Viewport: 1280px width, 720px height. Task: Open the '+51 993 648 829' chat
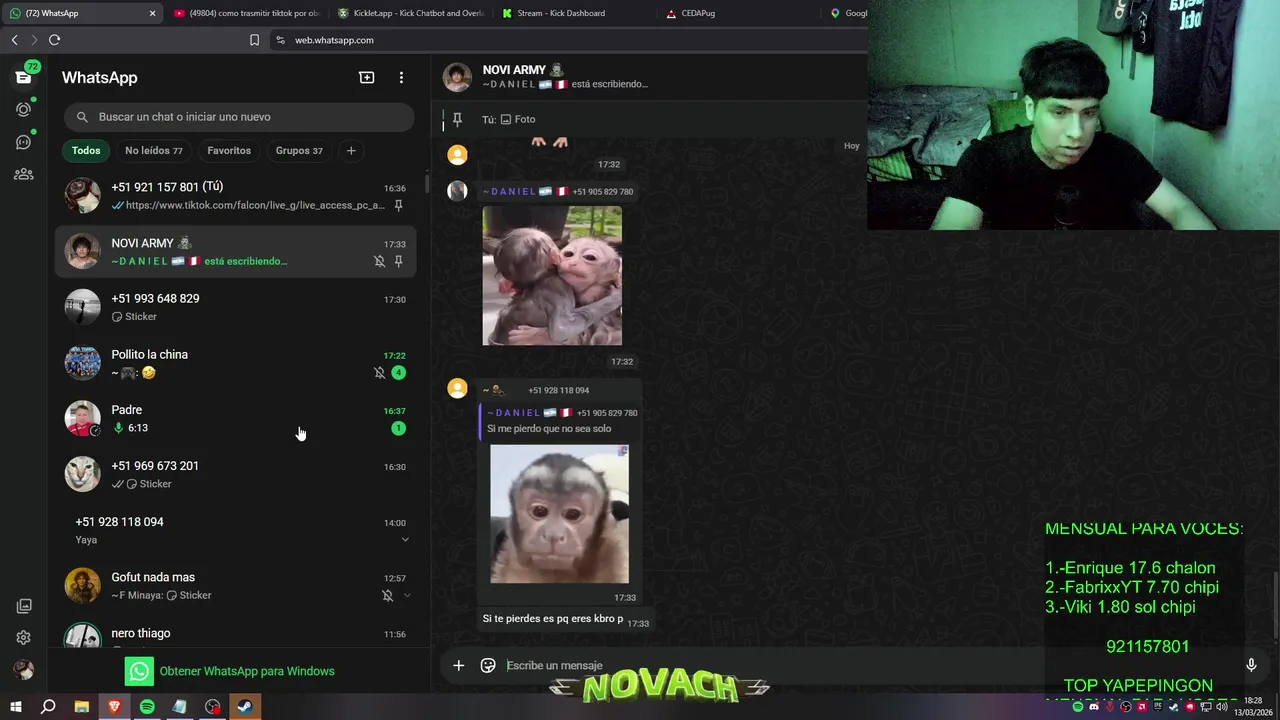pos(235,307)
